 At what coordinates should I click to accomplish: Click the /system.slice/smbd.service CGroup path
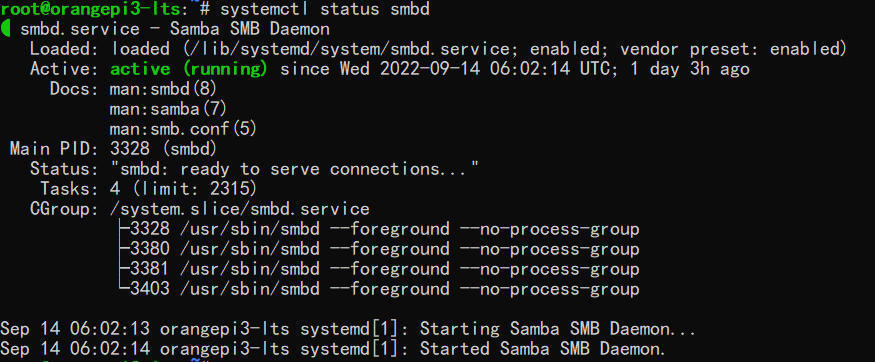point(239,209)
